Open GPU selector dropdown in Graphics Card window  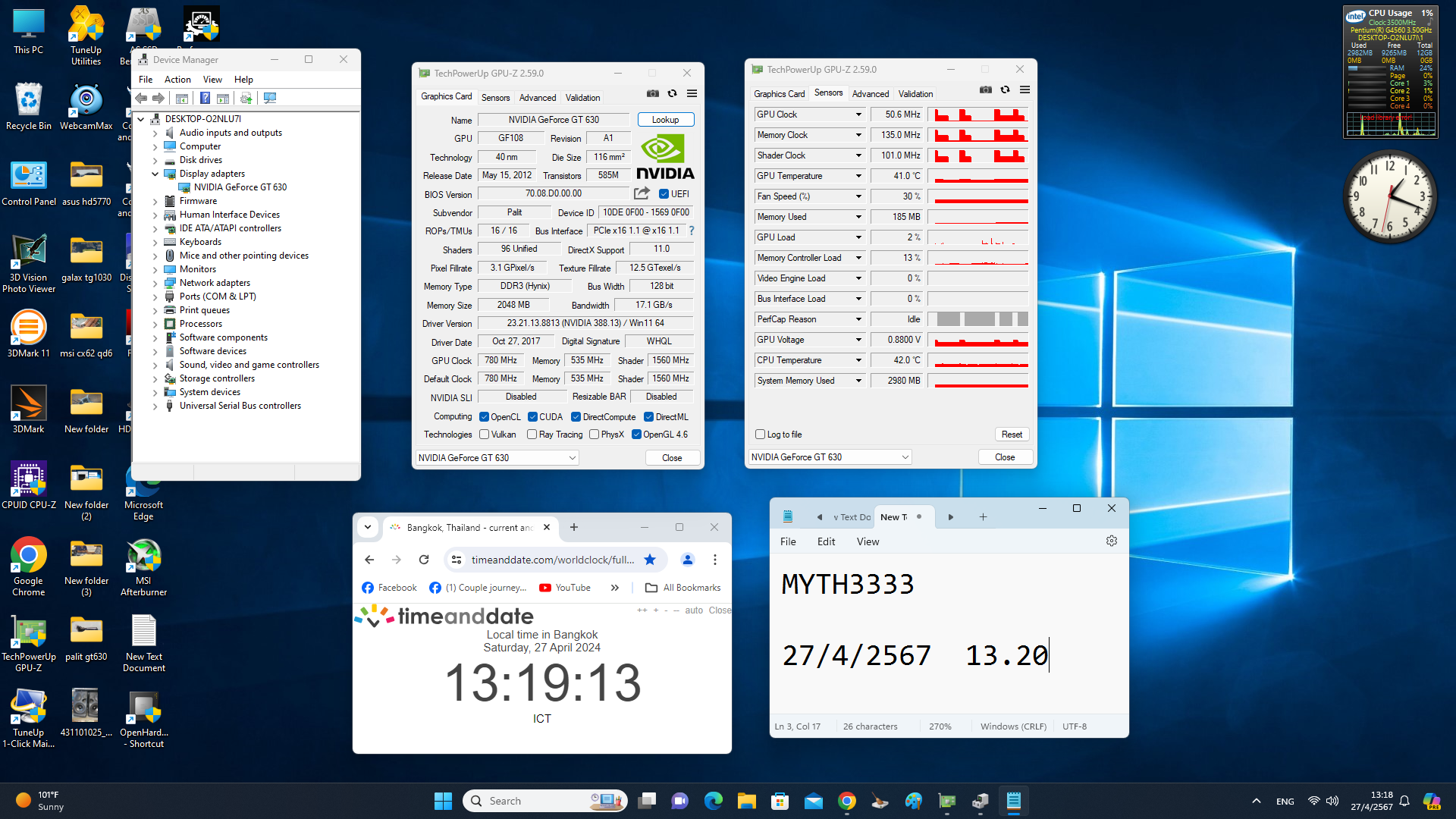[497, 458]
